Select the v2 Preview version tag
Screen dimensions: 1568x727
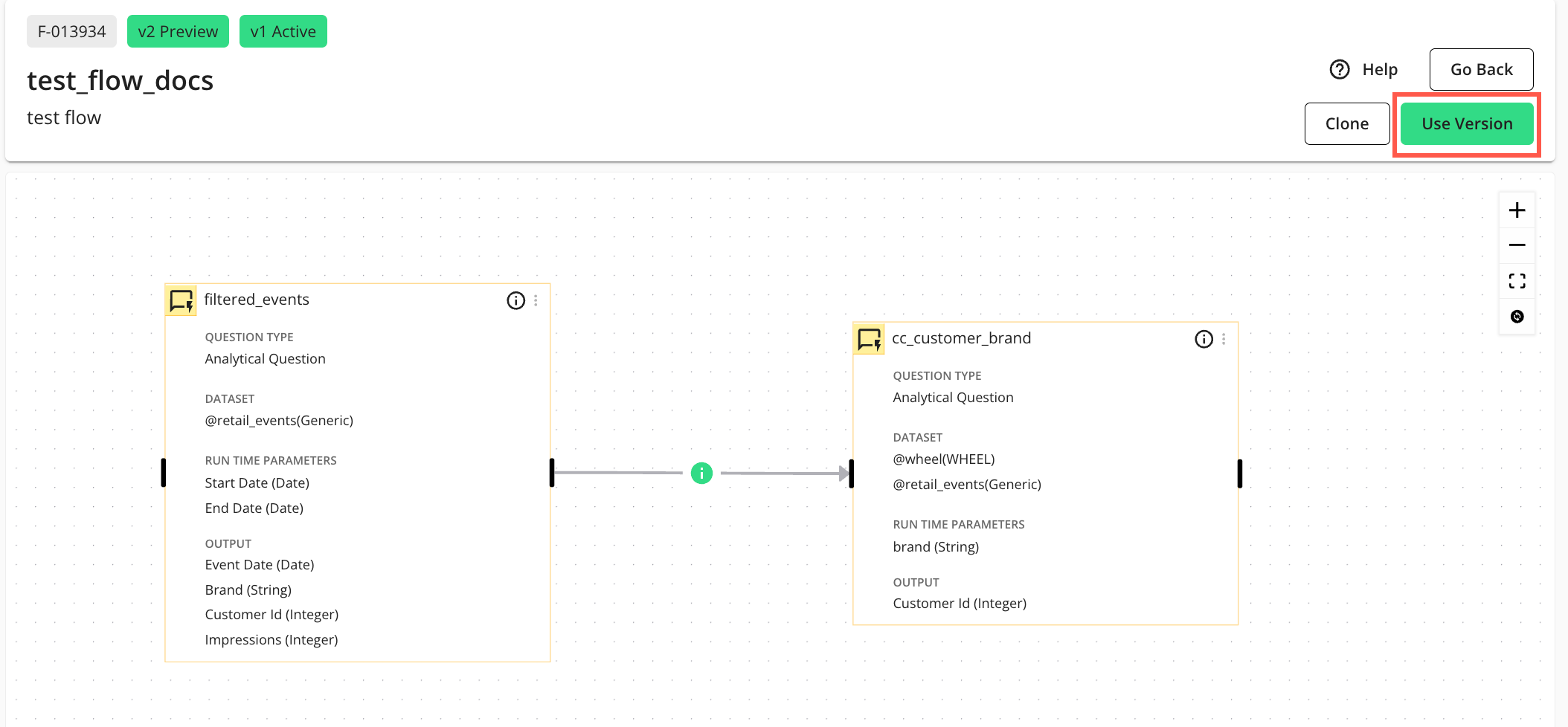(x=178, y=31)
